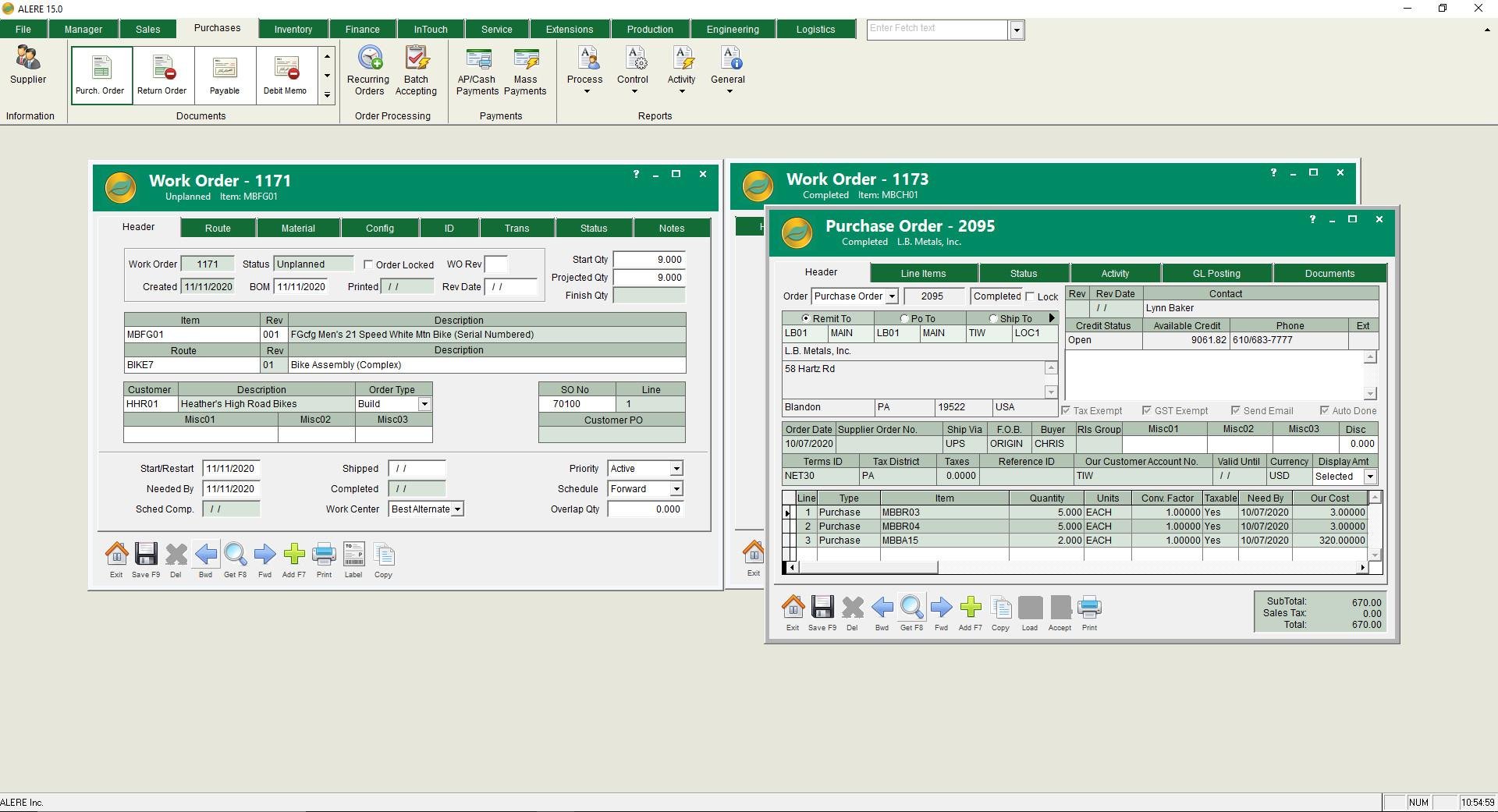The image size is (1498, 812).
Task: Open the Process reports menu
Action: (x=585, y=72)
